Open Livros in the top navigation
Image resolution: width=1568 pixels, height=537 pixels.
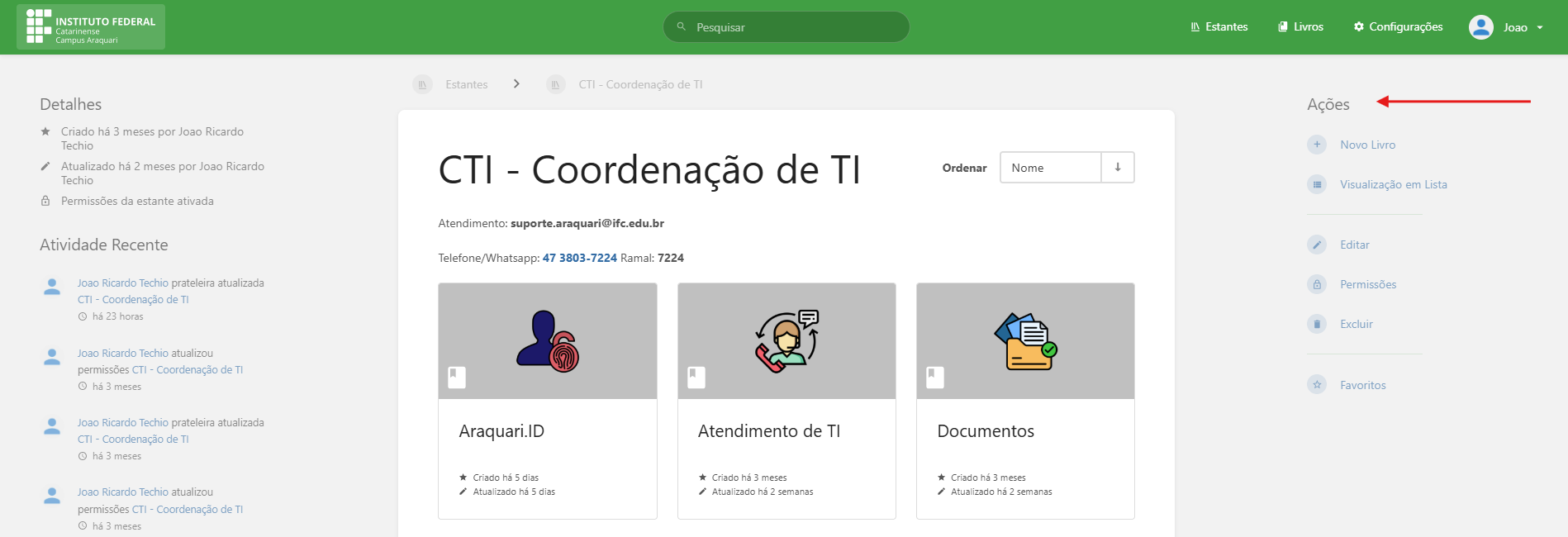1300,27
